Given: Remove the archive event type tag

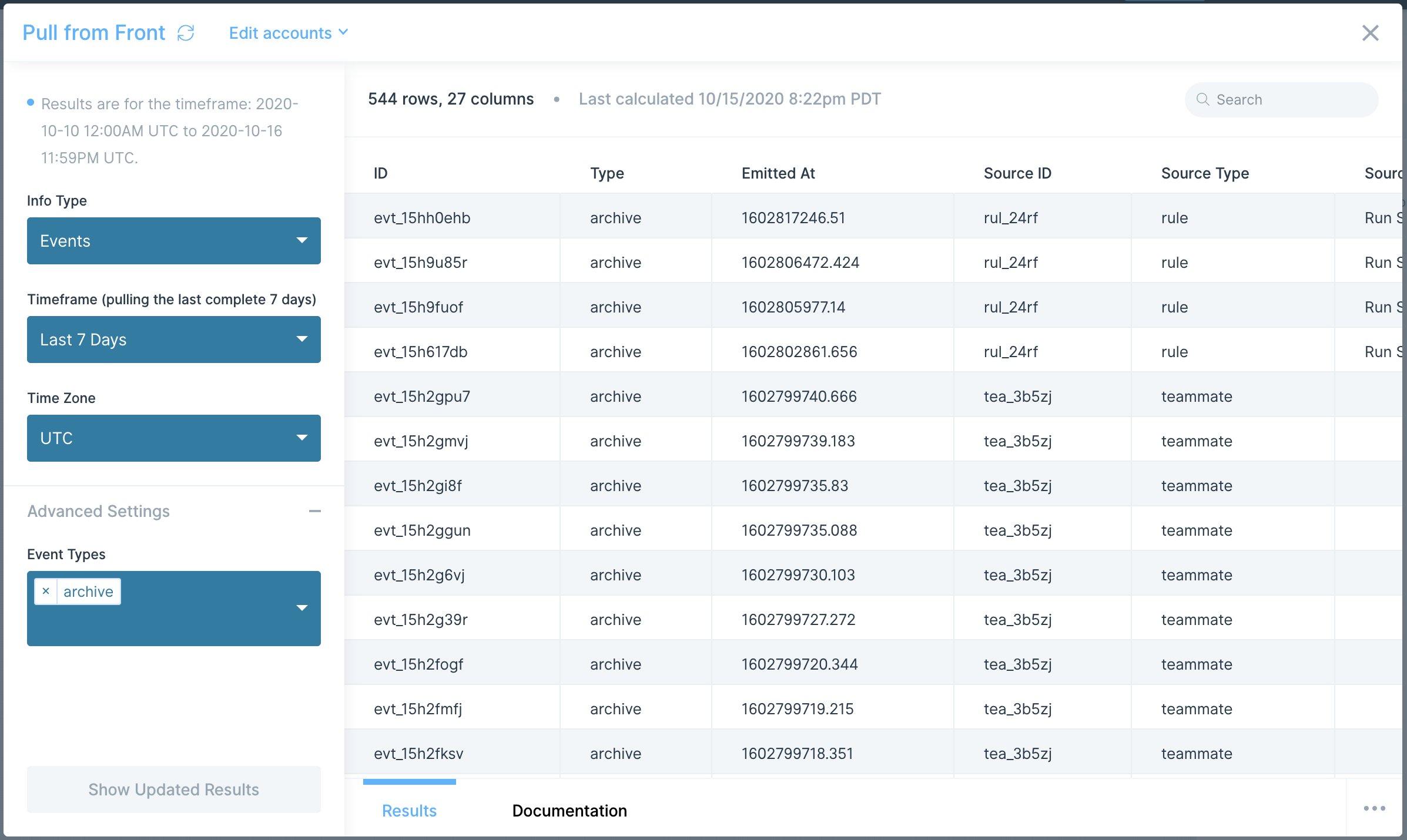Looking at the screenshot, I should pyautogui.click(x=46, y=592).
